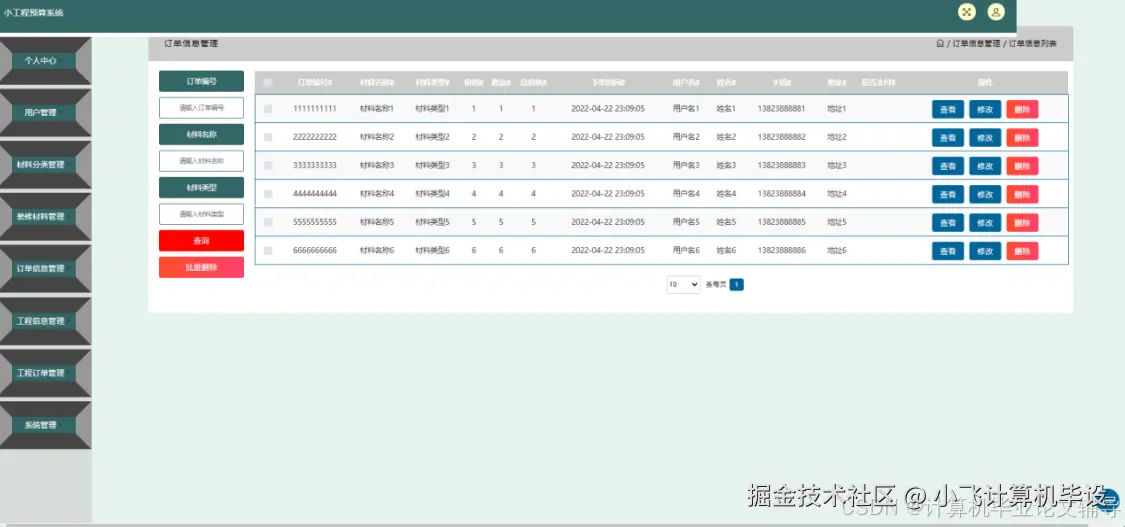
Task: Check the row for order 2222222222
Action: (268, 137)
